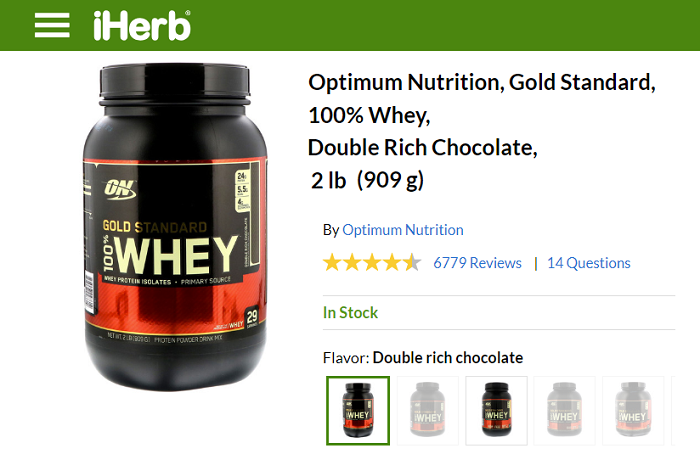Open the Optimum Nutrition brand link
This screenshot has width=700, height=454.
click(403, 230)
